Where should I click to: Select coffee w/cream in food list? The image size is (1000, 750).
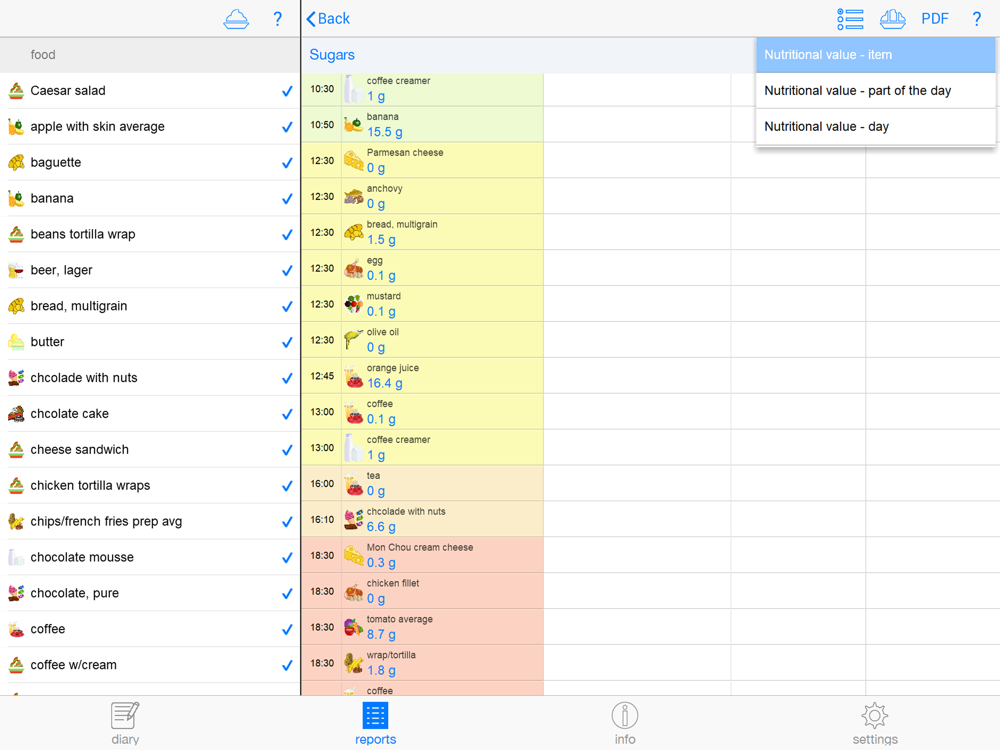150,665
